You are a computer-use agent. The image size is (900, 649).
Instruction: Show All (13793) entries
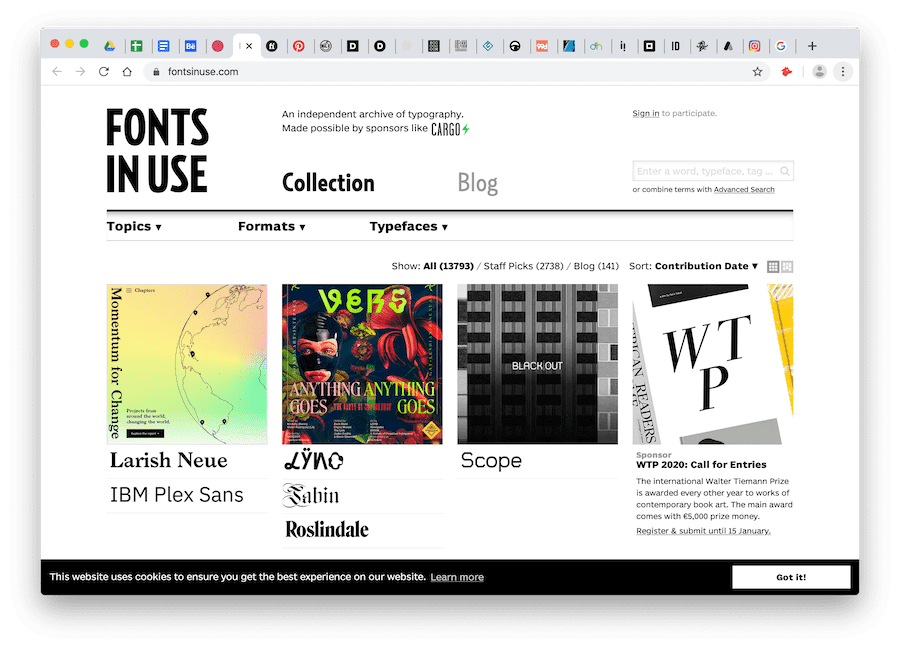(x=448, y=266)
